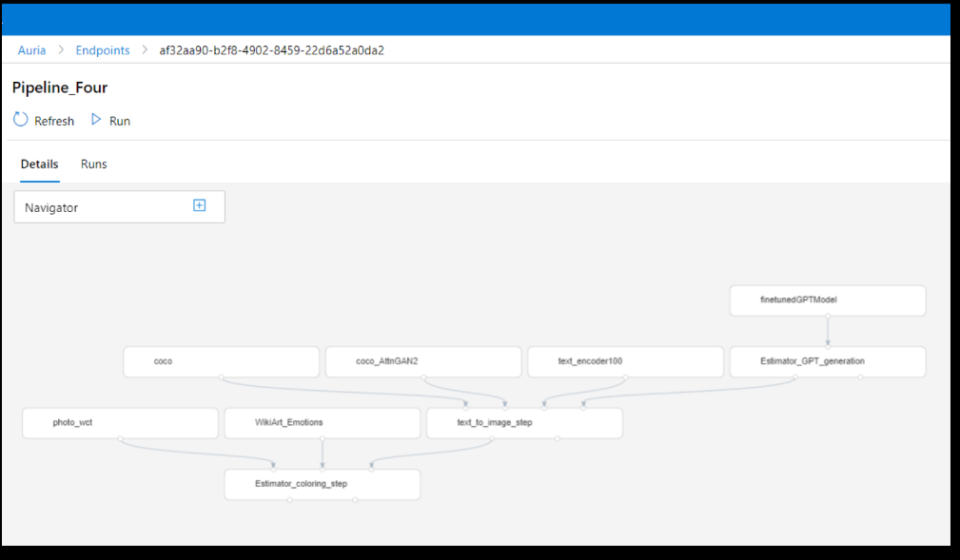Click output port under coco node
The width and height of the screenshot is (960, 560).
click(222, 377)
